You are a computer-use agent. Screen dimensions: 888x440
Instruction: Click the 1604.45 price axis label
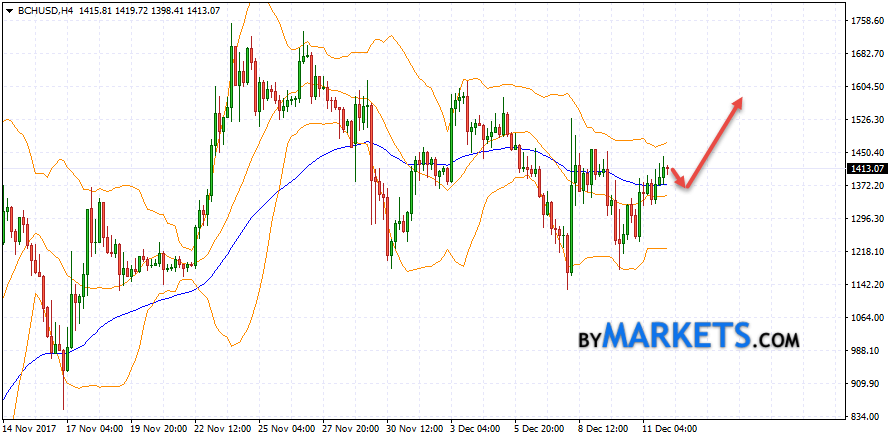(x=865, y=87)
